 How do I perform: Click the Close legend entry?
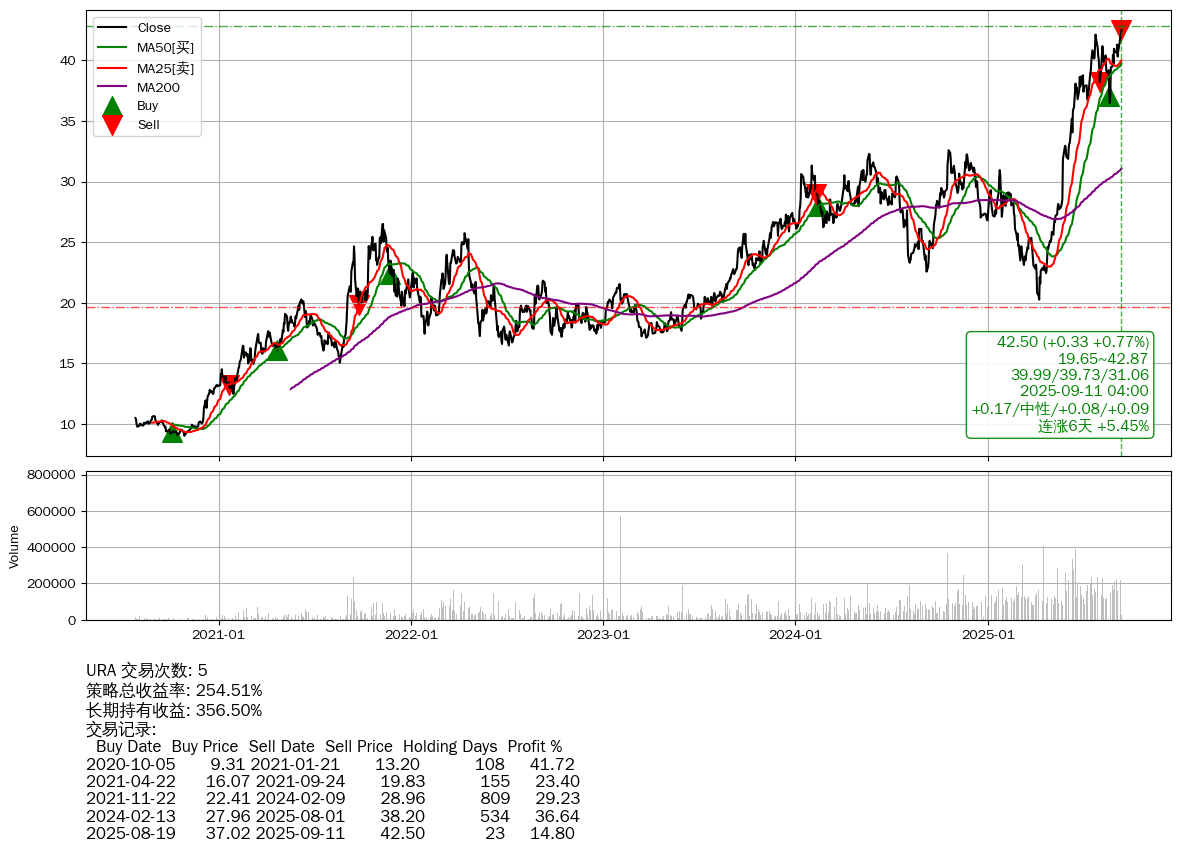tap(154, 28)
